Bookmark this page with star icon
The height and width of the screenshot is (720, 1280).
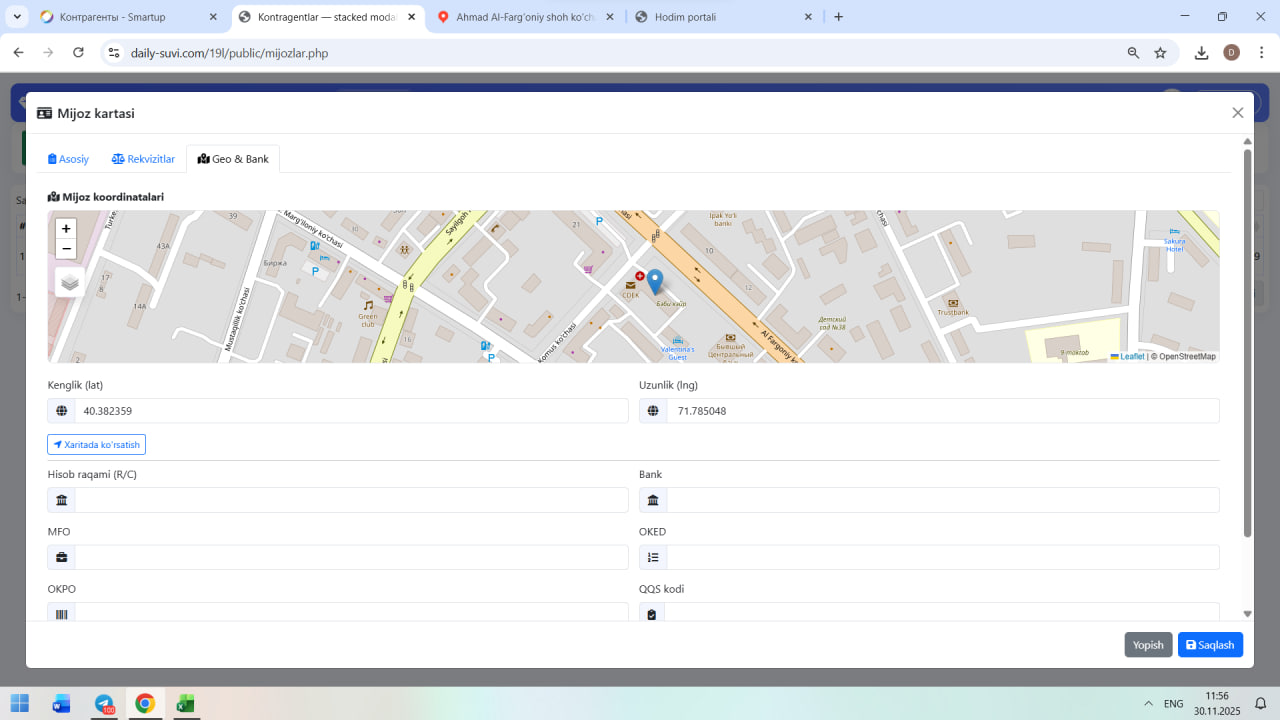coord(1160,53)
